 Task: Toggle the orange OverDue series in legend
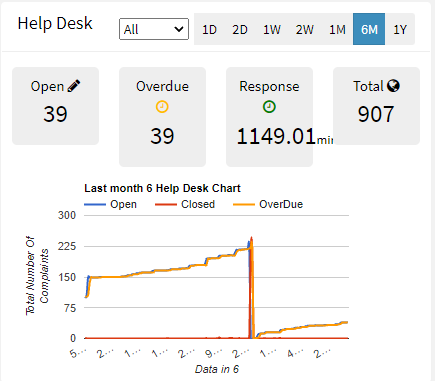[268, 204]
